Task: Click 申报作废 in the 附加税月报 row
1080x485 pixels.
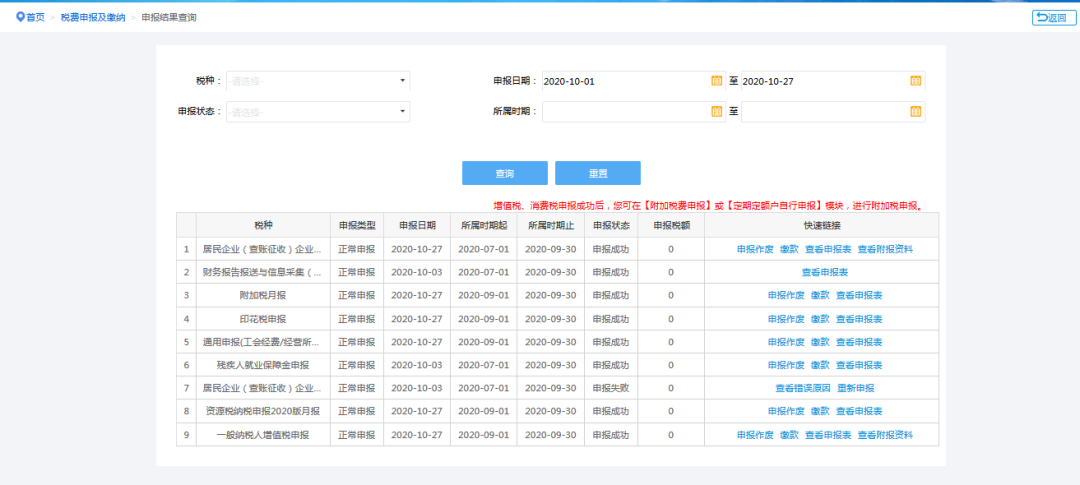Action: (x=786, y=295)
